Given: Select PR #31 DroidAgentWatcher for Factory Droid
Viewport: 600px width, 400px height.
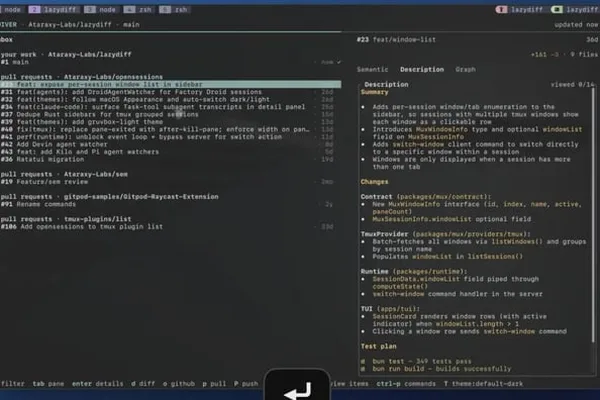Looking at the screenshot, I should [170, 92].
